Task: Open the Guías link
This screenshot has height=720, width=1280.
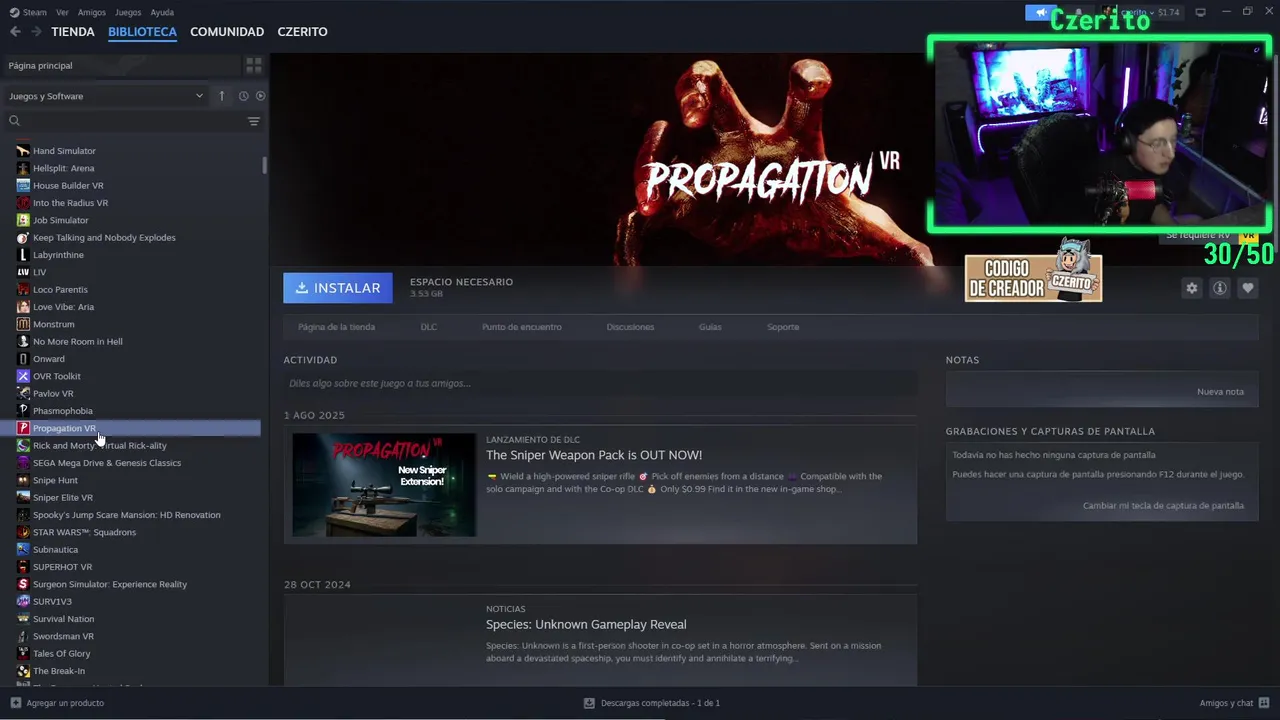Action: tap(710, 327)
